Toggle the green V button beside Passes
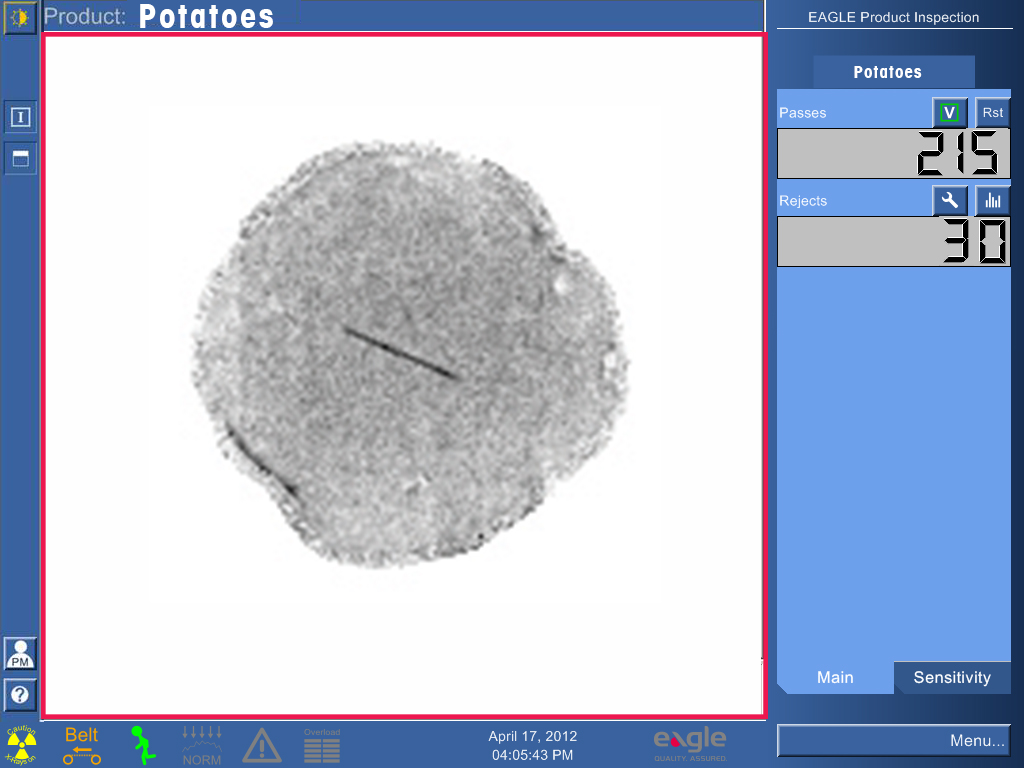Screen dimensions: 1024x768 pyautogui.click(x=949, y=113)
